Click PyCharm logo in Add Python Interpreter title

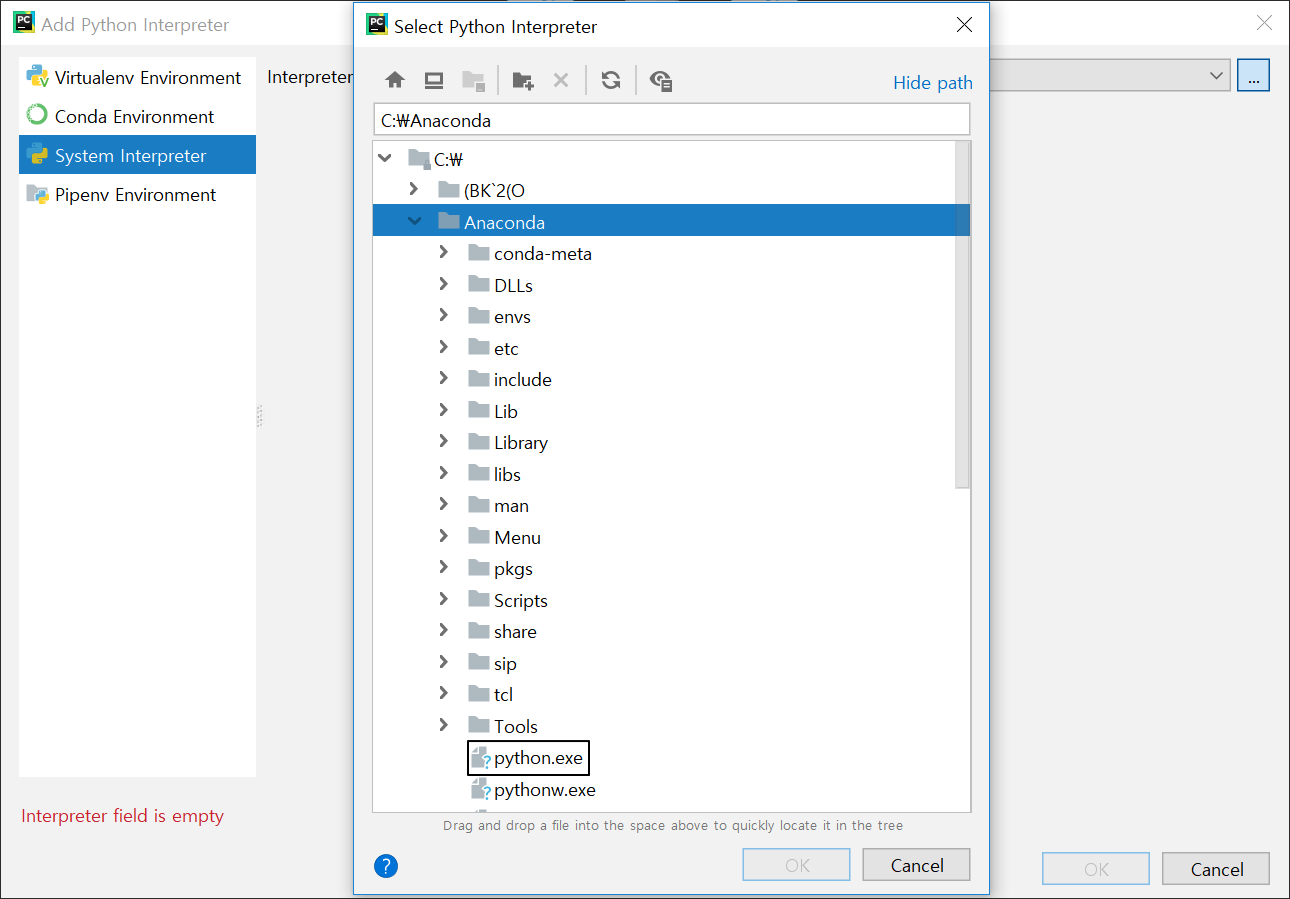[24, 23]
